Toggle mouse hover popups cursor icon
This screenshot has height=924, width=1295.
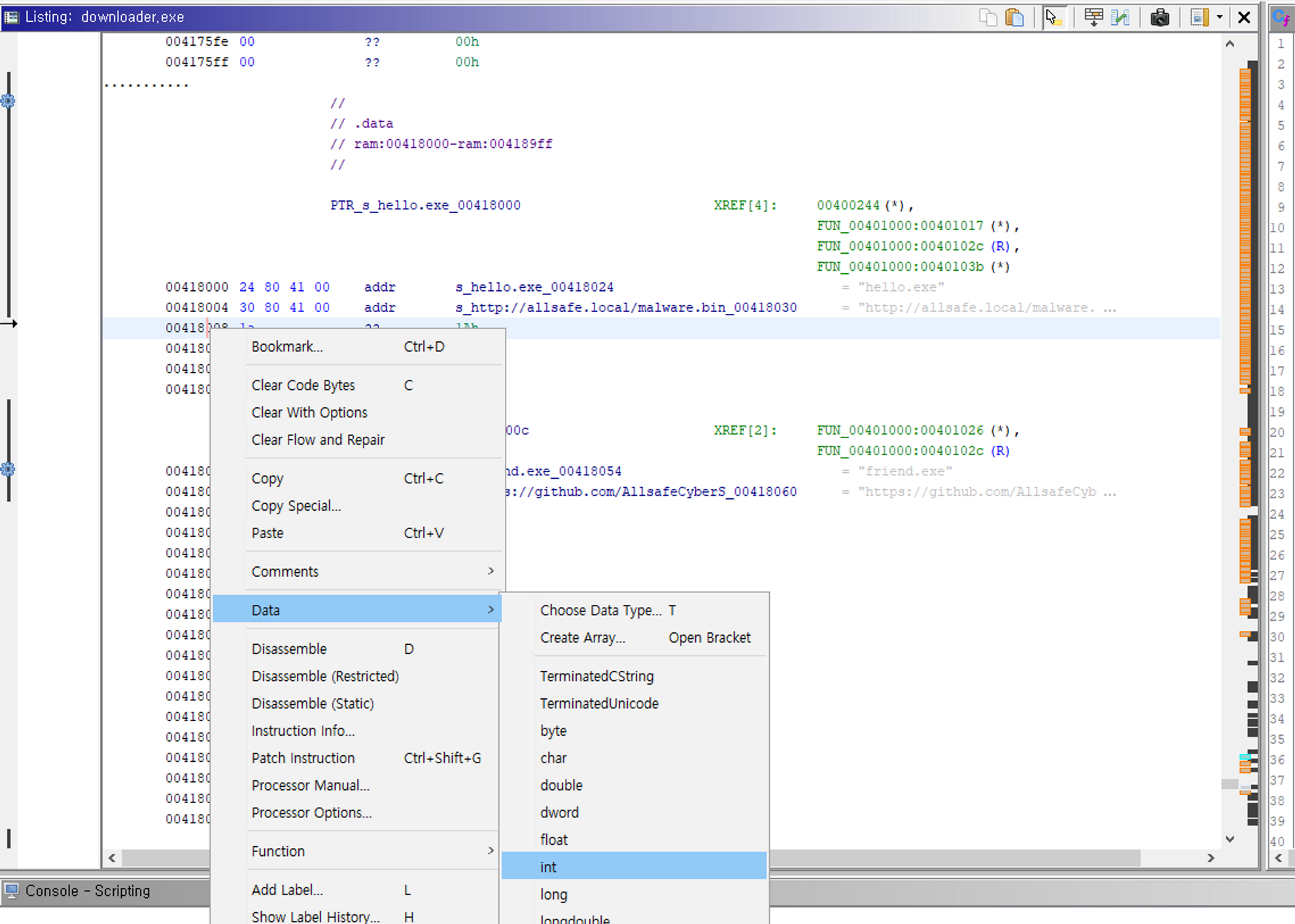point(1053,17)
